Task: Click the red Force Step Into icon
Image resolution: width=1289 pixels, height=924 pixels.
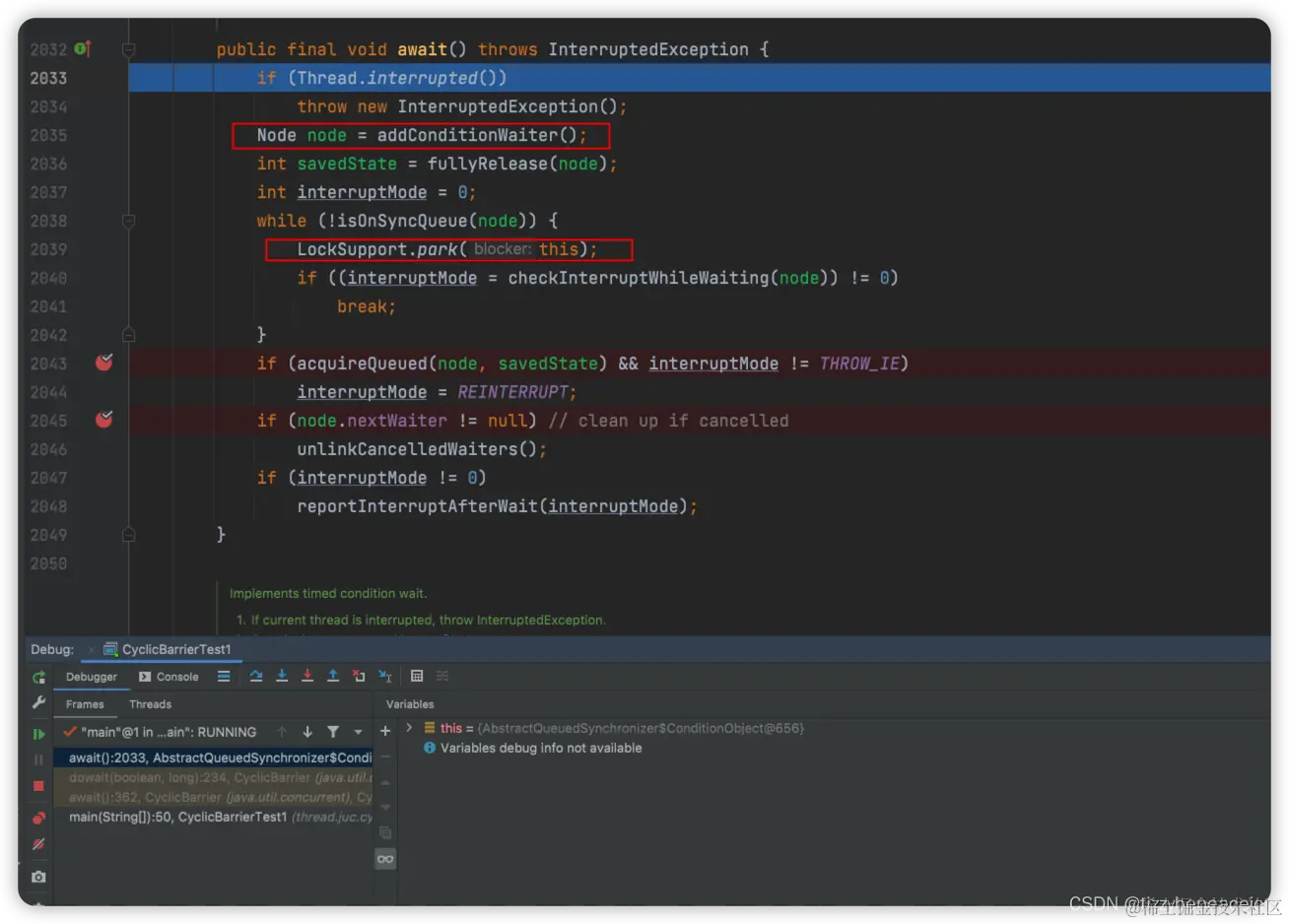Action: [307, 676]
